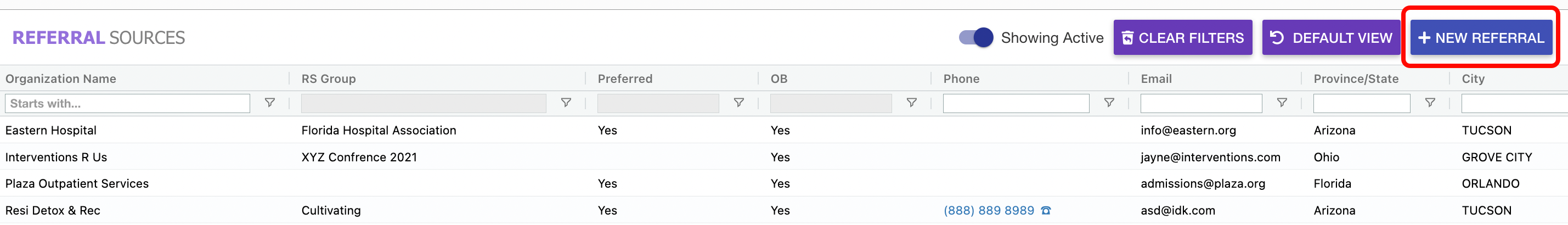
Task: Click the Preferred column filter funnel icon
Action: tap(738, 103)
